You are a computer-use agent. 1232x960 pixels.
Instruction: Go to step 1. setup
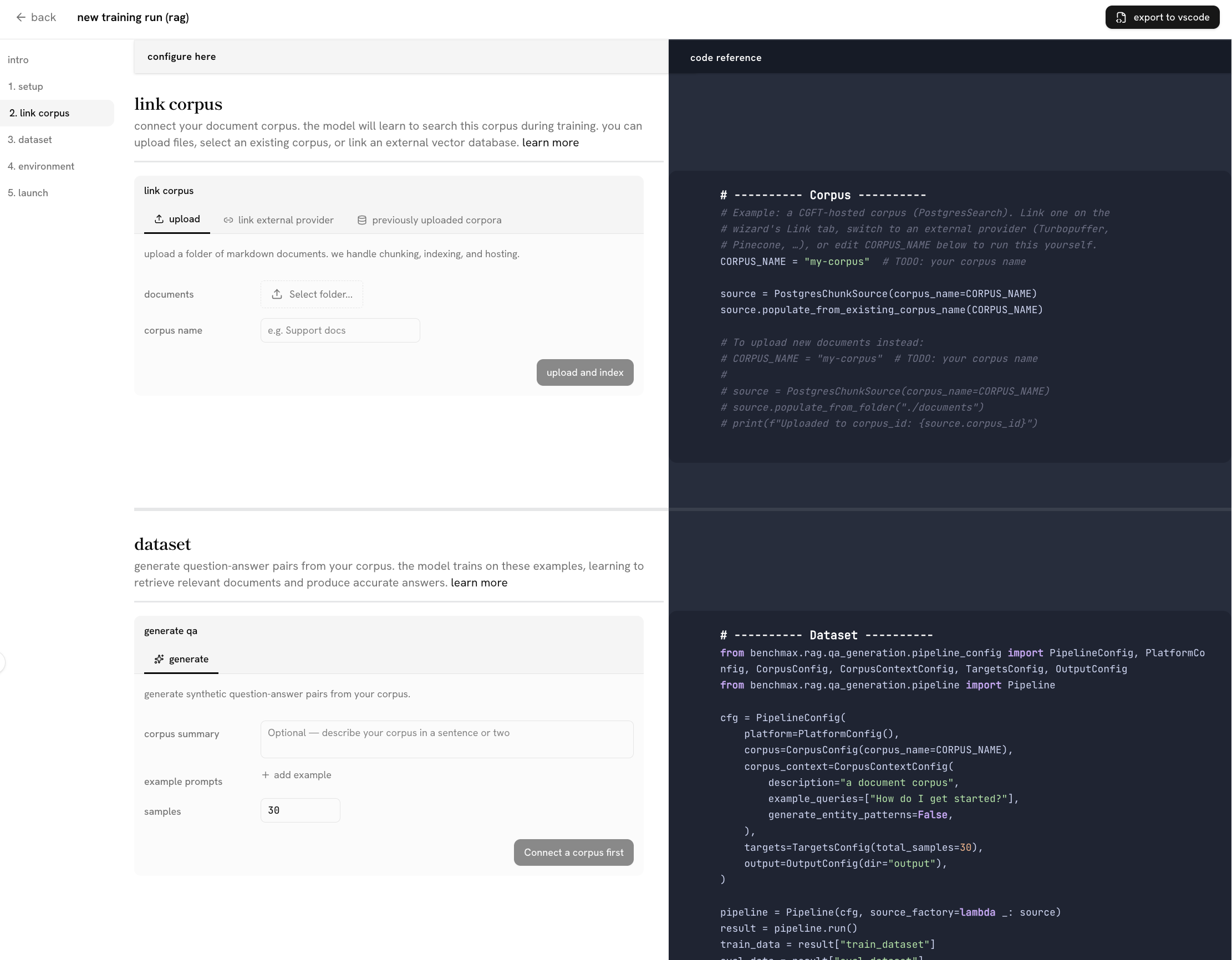(26, 86)
